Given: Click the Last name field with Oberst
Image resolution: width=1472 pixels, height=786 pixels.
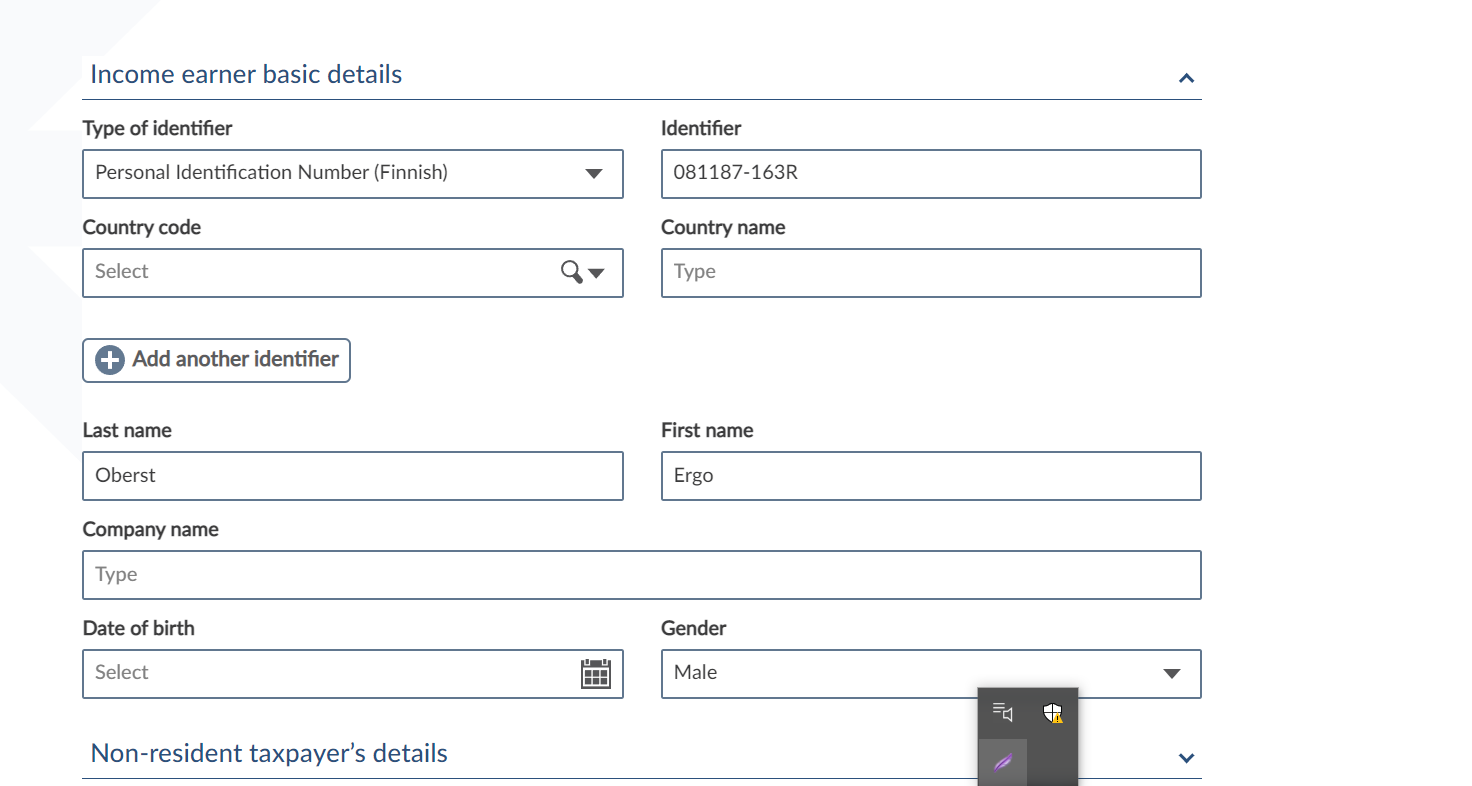Looking at the screenshot, I should (352, 476).
